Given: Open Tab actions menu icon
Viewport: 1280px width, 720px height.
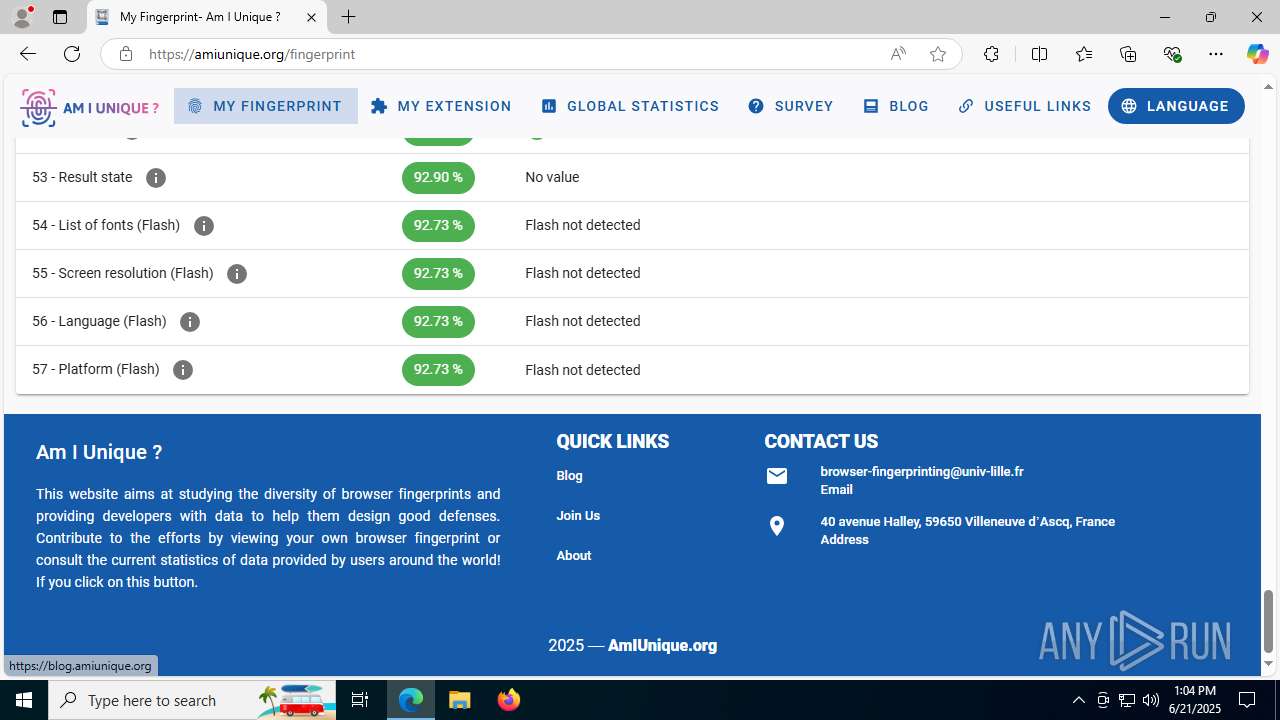Looking at the screenshot, I should [x=60, y=17].
